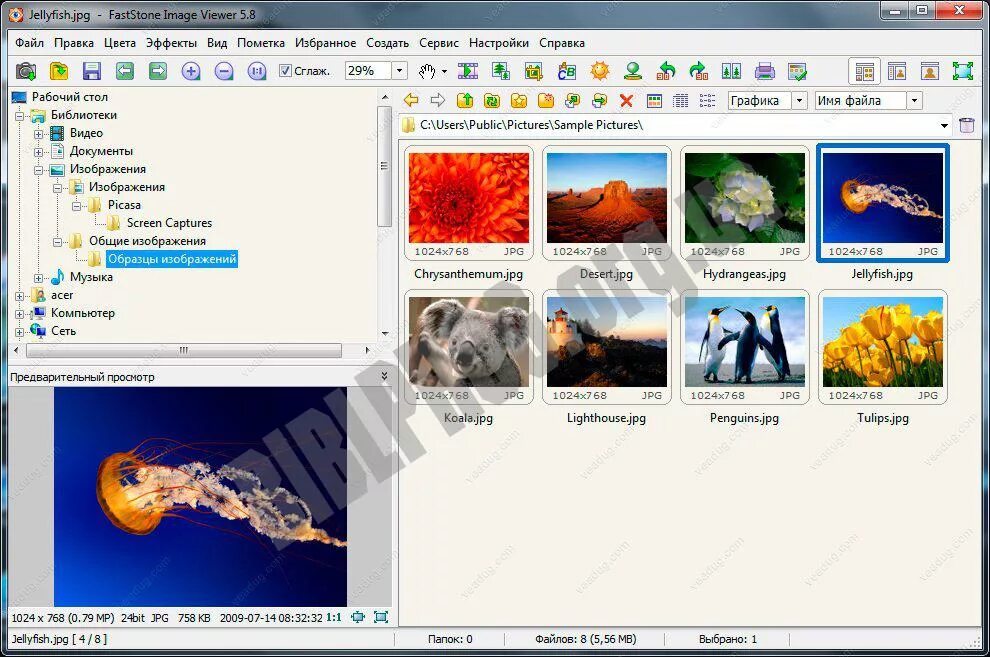The width and height of the screenshot is (990, 657).
Task: Switch to list view icon
Action: click(708, 100)
